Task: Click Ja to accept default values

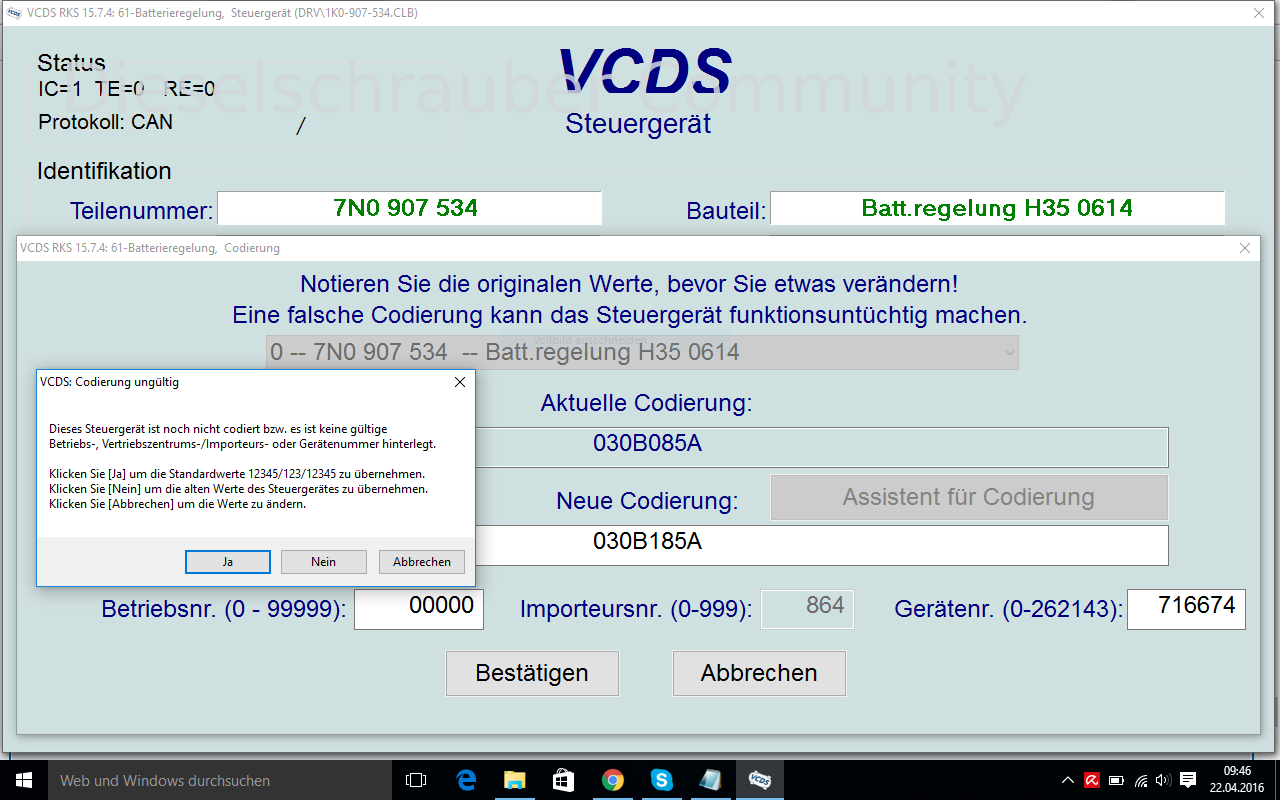Action: tap(228, 562)
